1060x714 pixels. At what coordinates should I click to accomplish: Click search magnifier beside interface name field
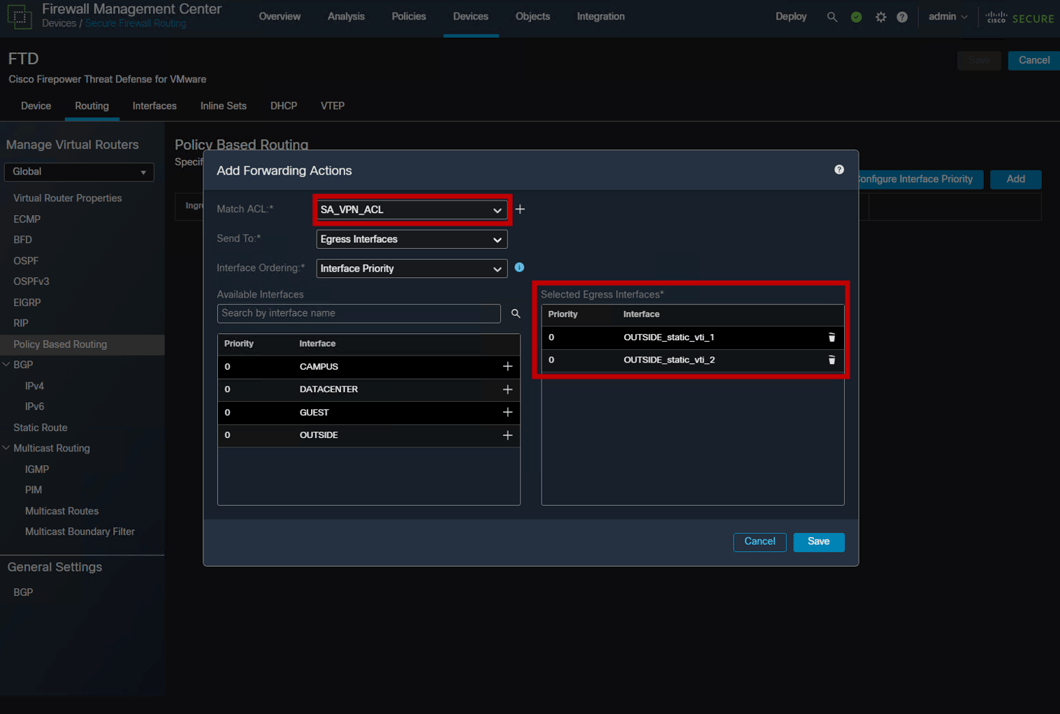(x=516, y=314)
